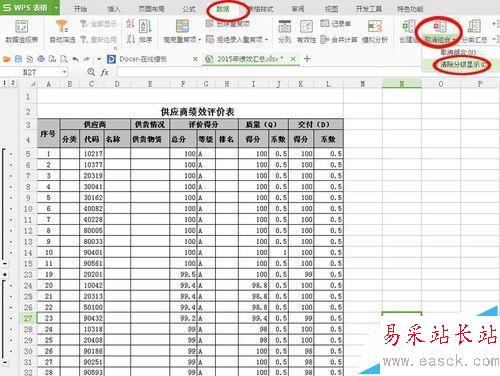Open the 有效性 data validation tool
500x376 pixels.
[x=306, y=32]
